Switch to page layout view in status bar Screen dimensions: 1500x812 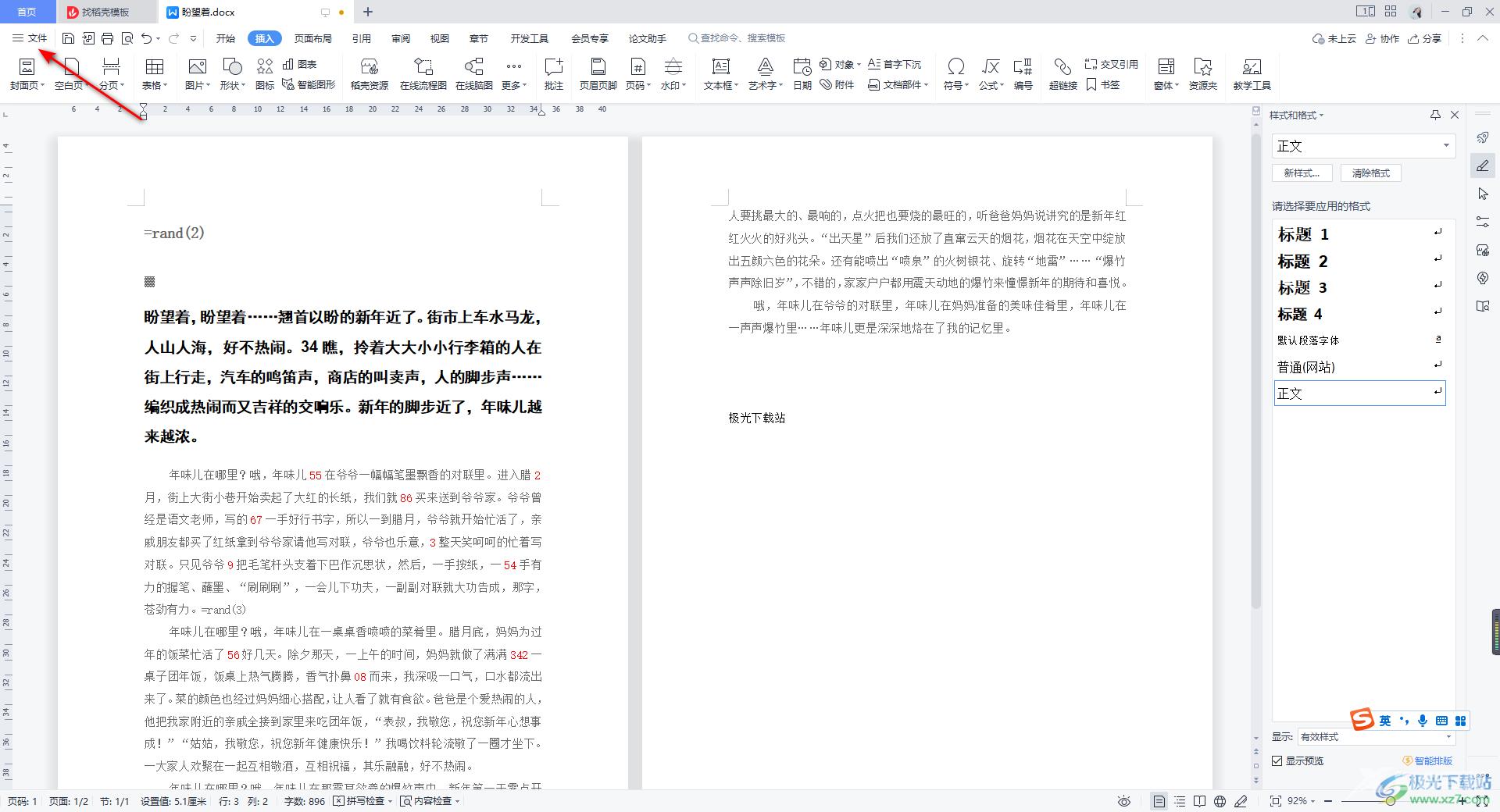click(1159, 801)
